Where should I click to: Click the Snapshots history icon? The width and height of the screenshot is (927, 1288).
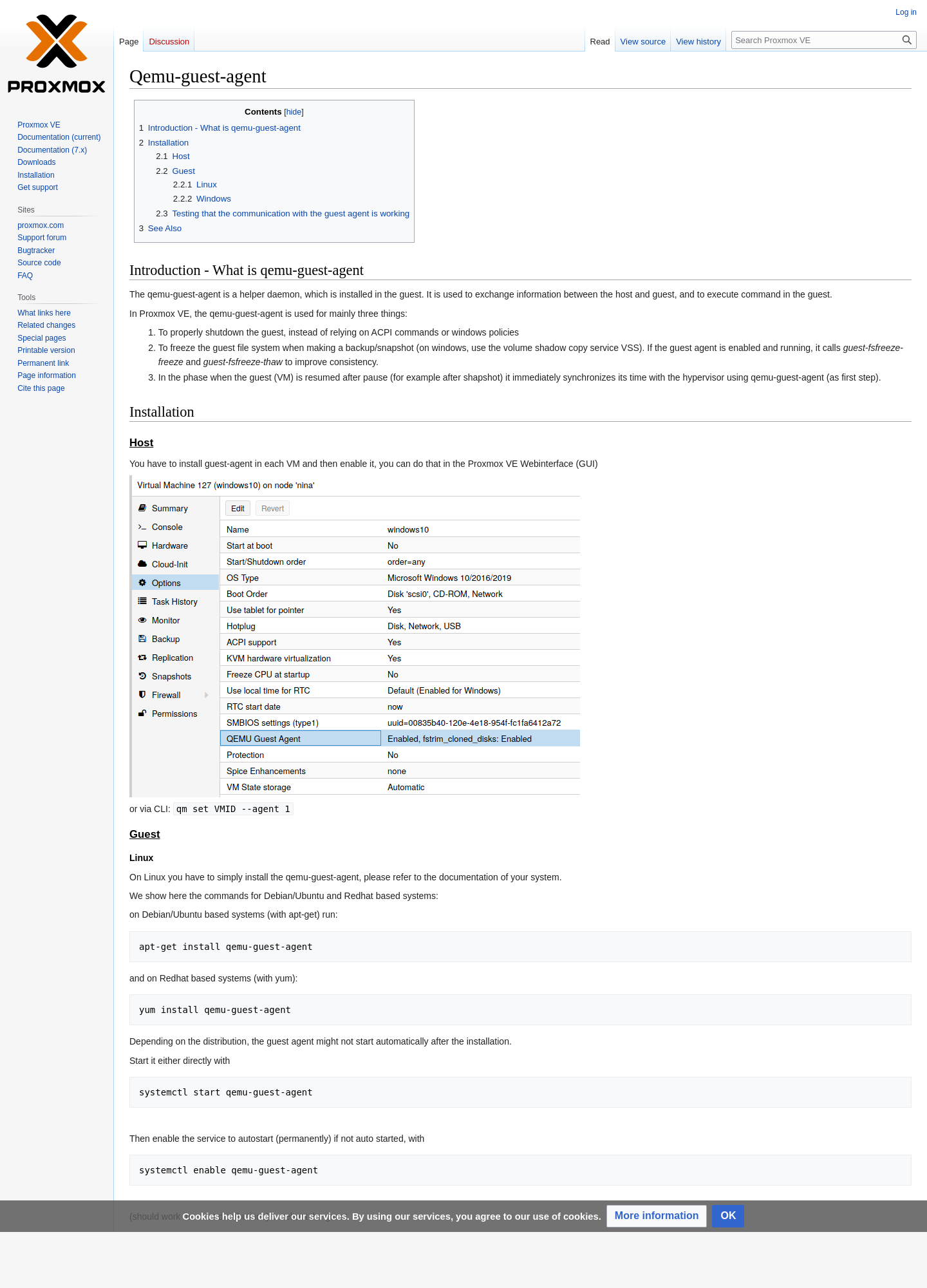point(142,676)
